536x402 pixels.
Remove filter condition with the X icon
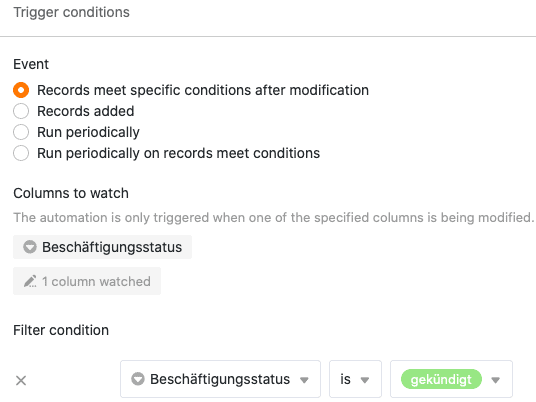coord(21,380)
